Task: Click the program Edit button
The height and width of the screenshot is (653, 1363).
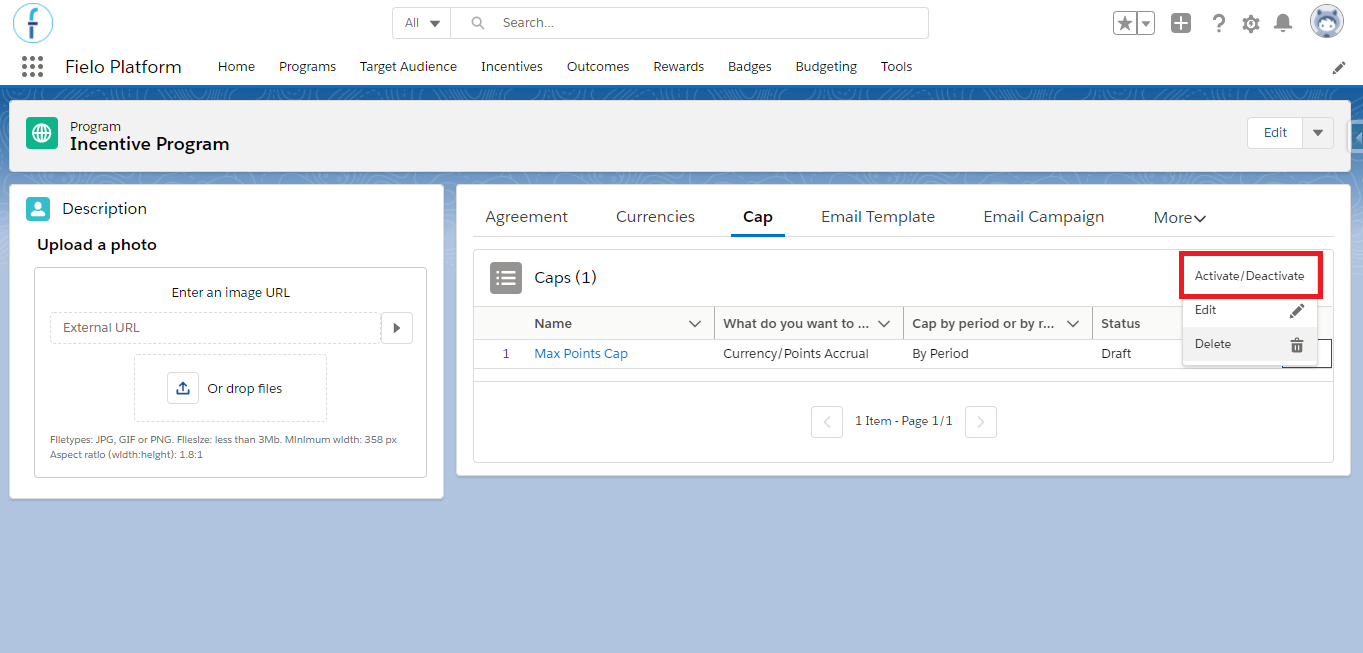Action: pos(1275,132)
